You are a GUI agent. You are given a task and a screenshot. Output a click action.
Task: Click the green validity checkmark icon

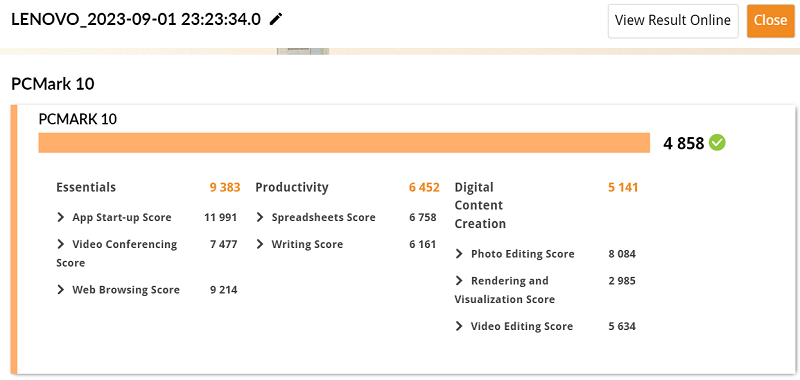coord(717,143)
